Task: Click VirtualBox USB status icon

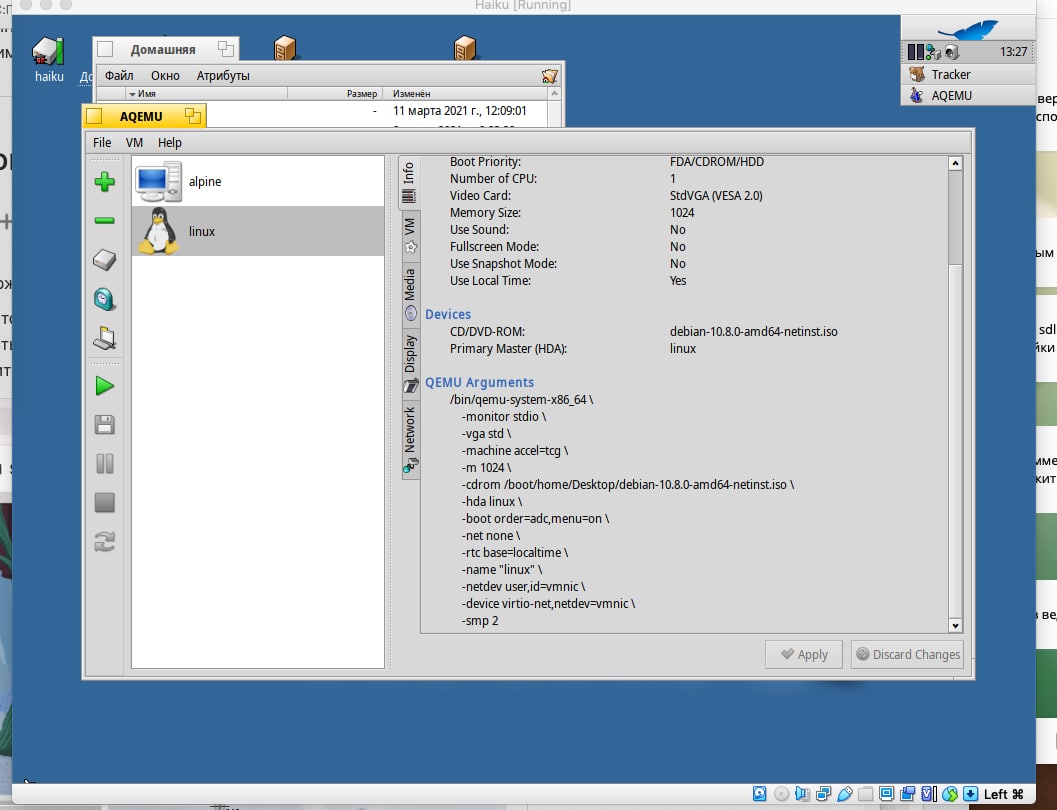Action: [845, 794]
